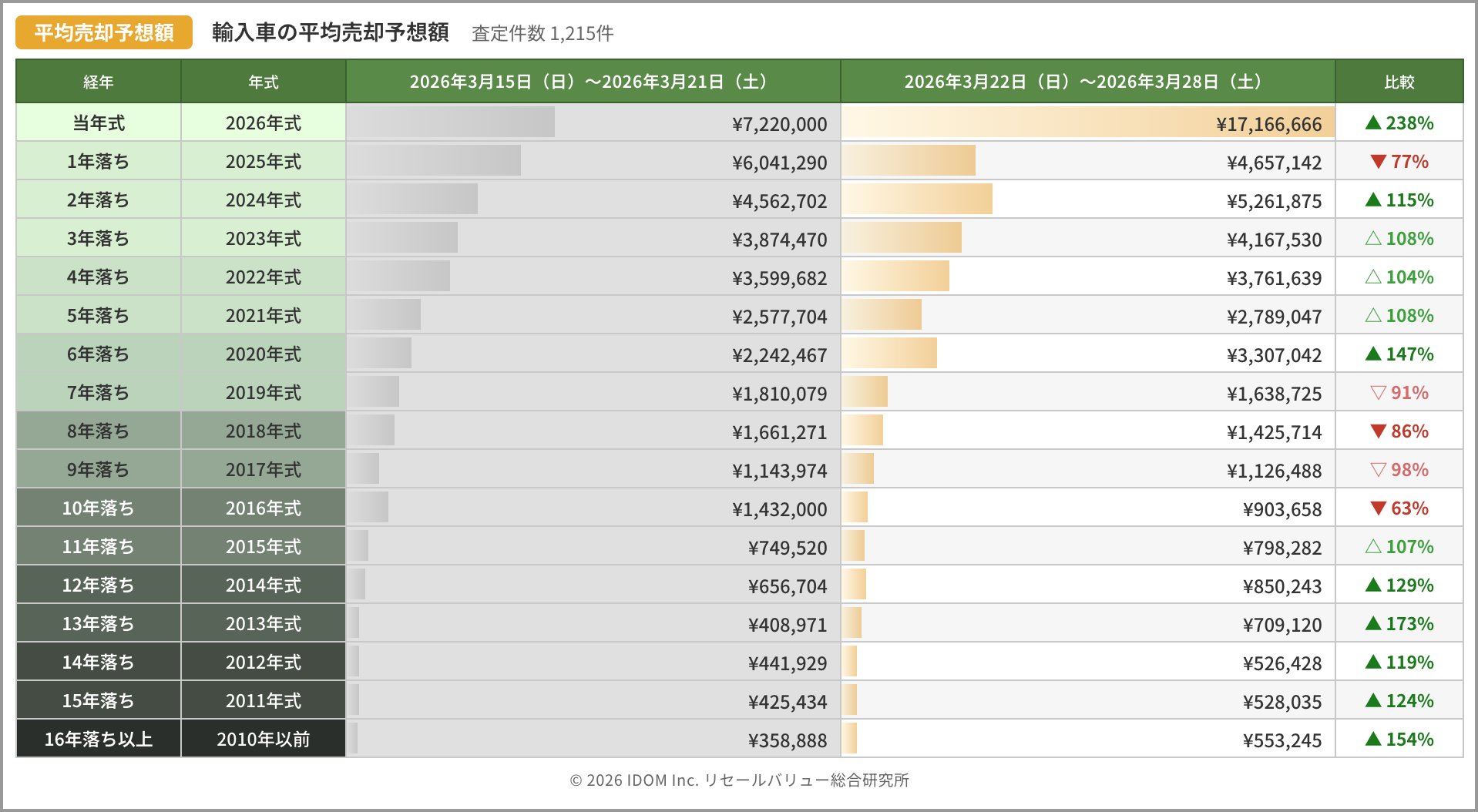Click the orange 平均売却予想額 badge

coord(104,32)
